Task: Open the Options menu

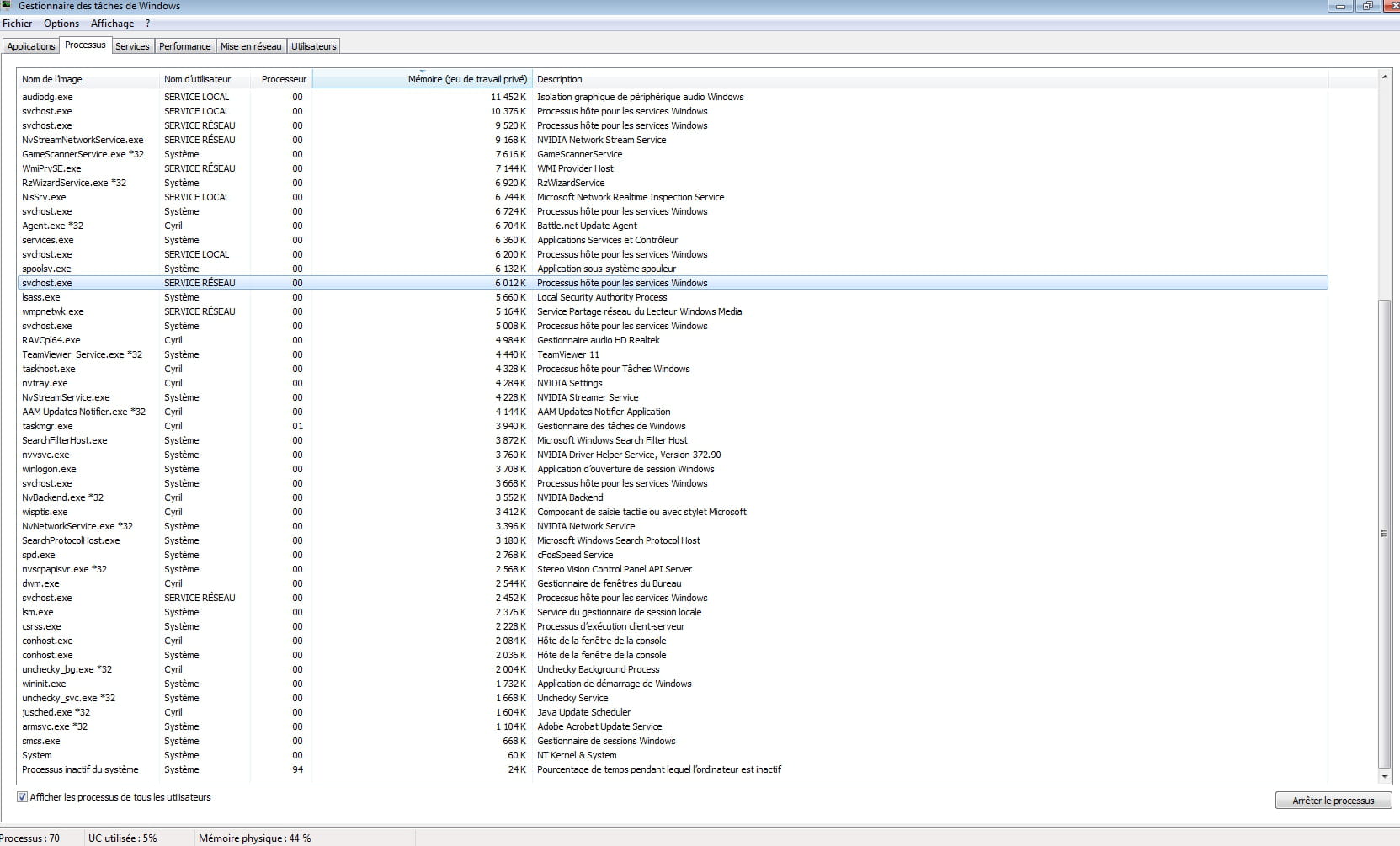Action: tap(61, 24)
